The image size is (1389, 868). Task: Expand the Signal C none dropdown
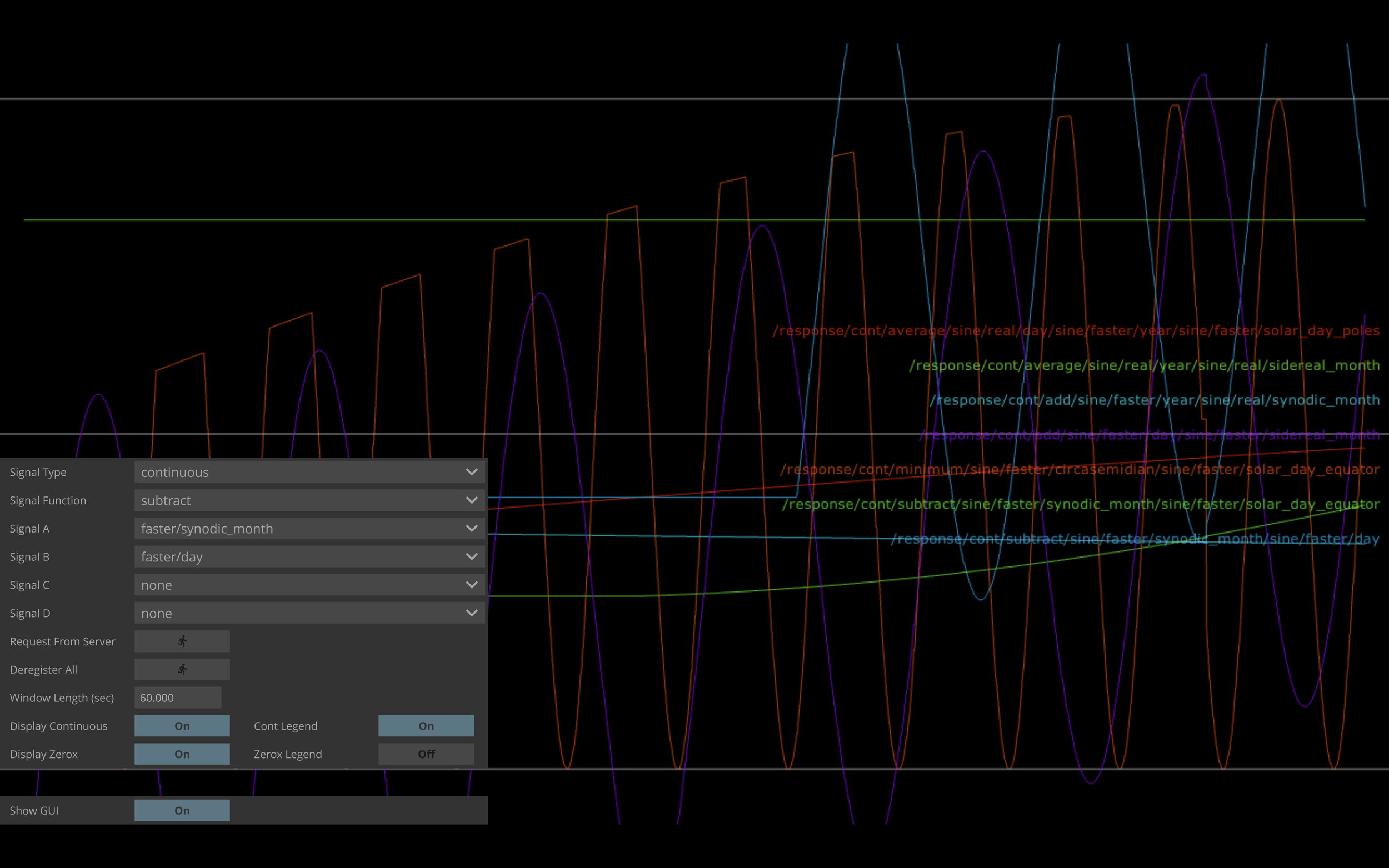pyautogui.click(x=309, y=584)
